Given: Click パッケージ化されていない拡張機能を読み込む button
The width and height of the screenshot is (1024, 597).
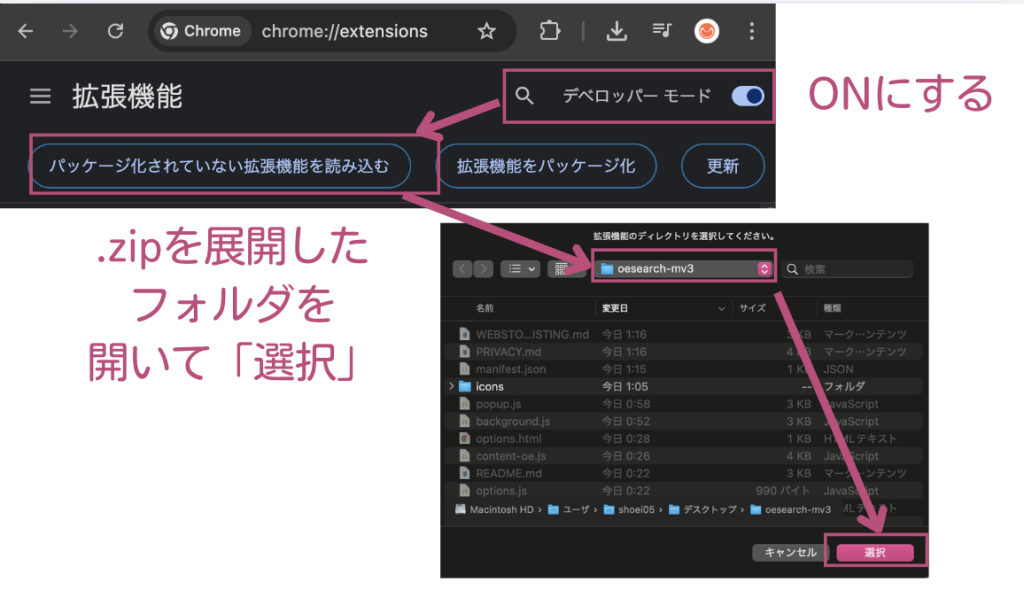Looking at the screenshot, I should click(x=220, y=166).
